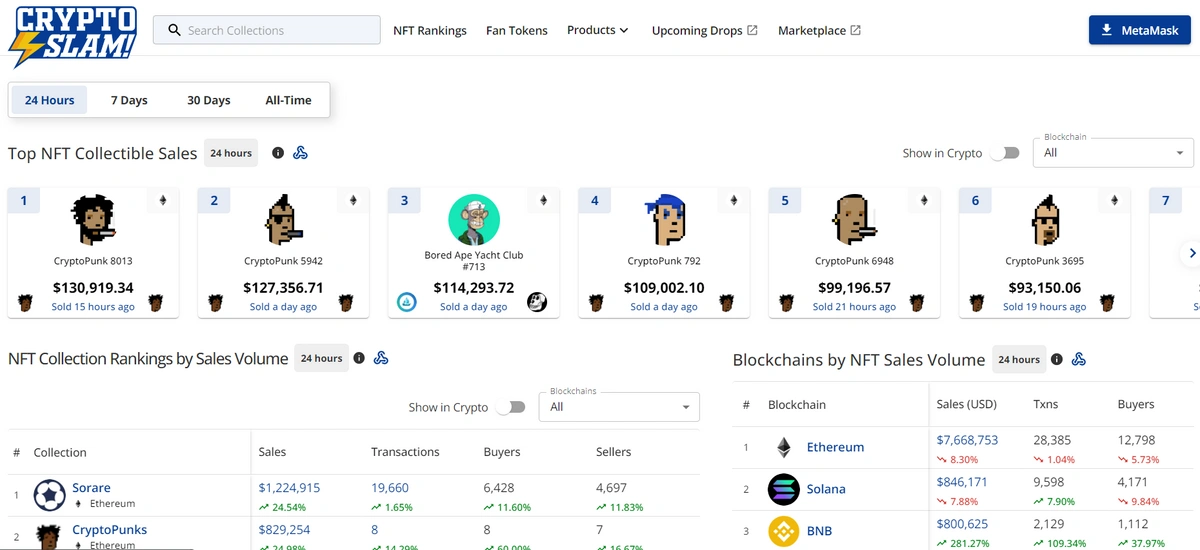Open Sorare collection link
1200x550 pixels.
[x=91, y=488]
